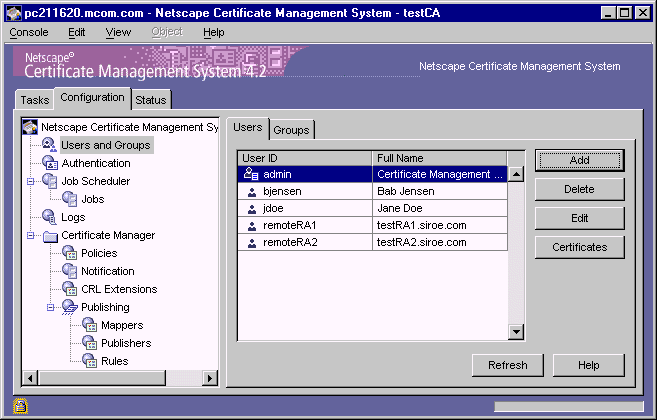Collapse the Publishing tree node
Image resolution: width=657 pixels, height=420 pixels.
point(51,308)
